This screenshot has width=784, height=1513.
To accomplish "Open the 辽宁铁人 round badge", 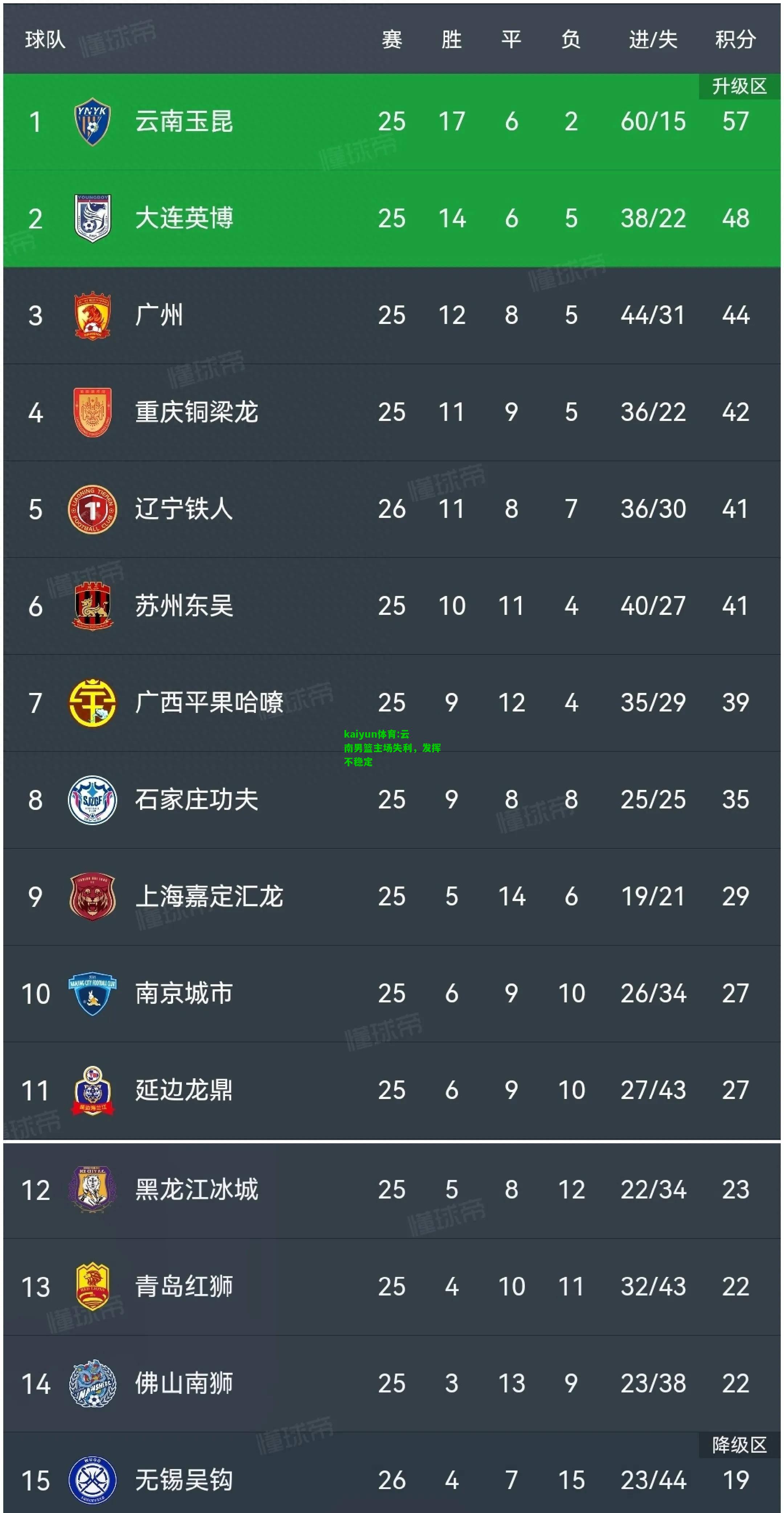I will click(x=93, y=509).
